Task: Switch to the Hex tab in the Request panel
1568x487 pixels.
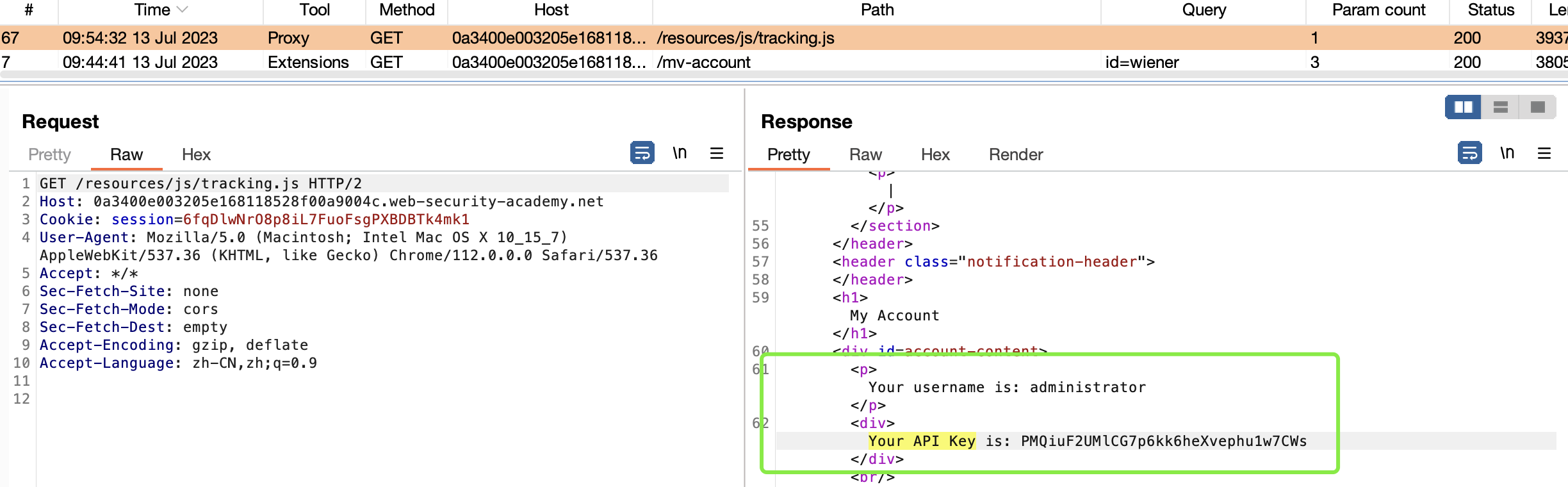Action: coord(196,154)
